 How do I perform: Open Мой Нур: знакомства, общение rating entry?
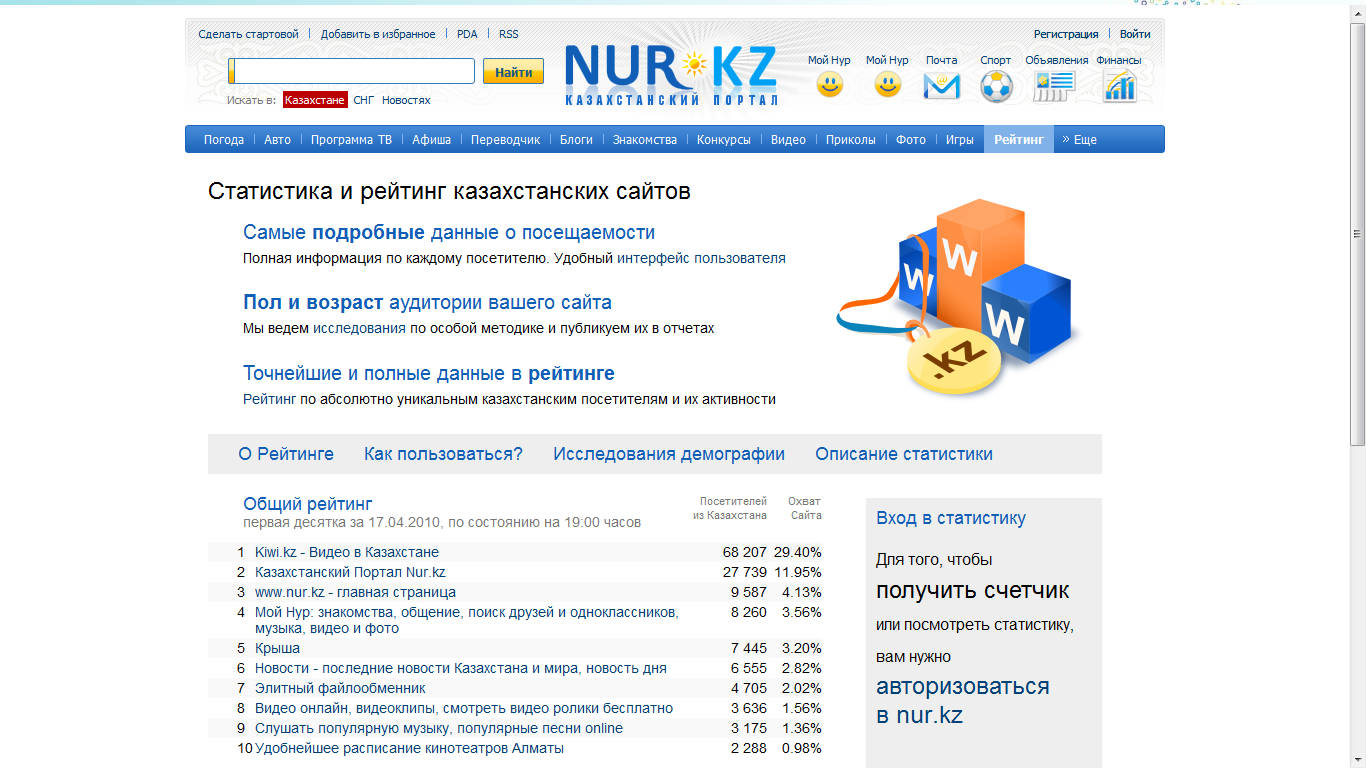click(467, 620)
